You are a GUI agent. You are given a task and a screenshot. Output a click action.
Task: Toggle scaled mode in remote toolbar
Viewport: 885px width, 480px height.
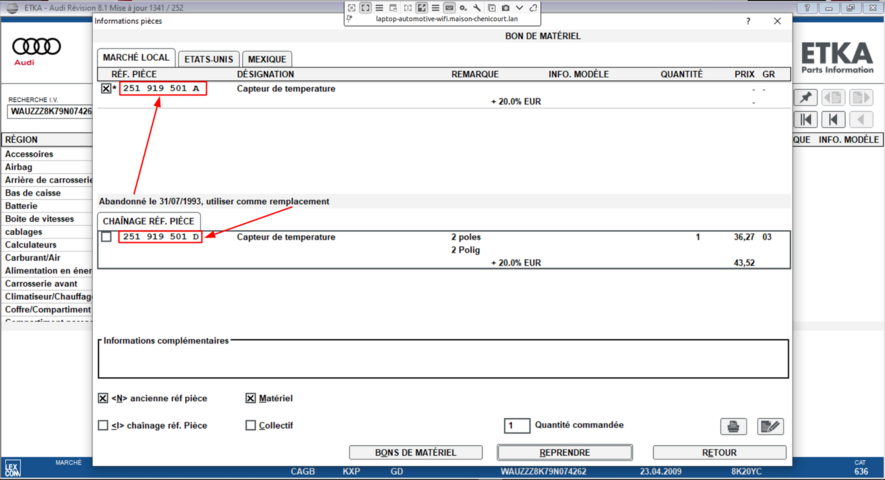tap(422, 8)
